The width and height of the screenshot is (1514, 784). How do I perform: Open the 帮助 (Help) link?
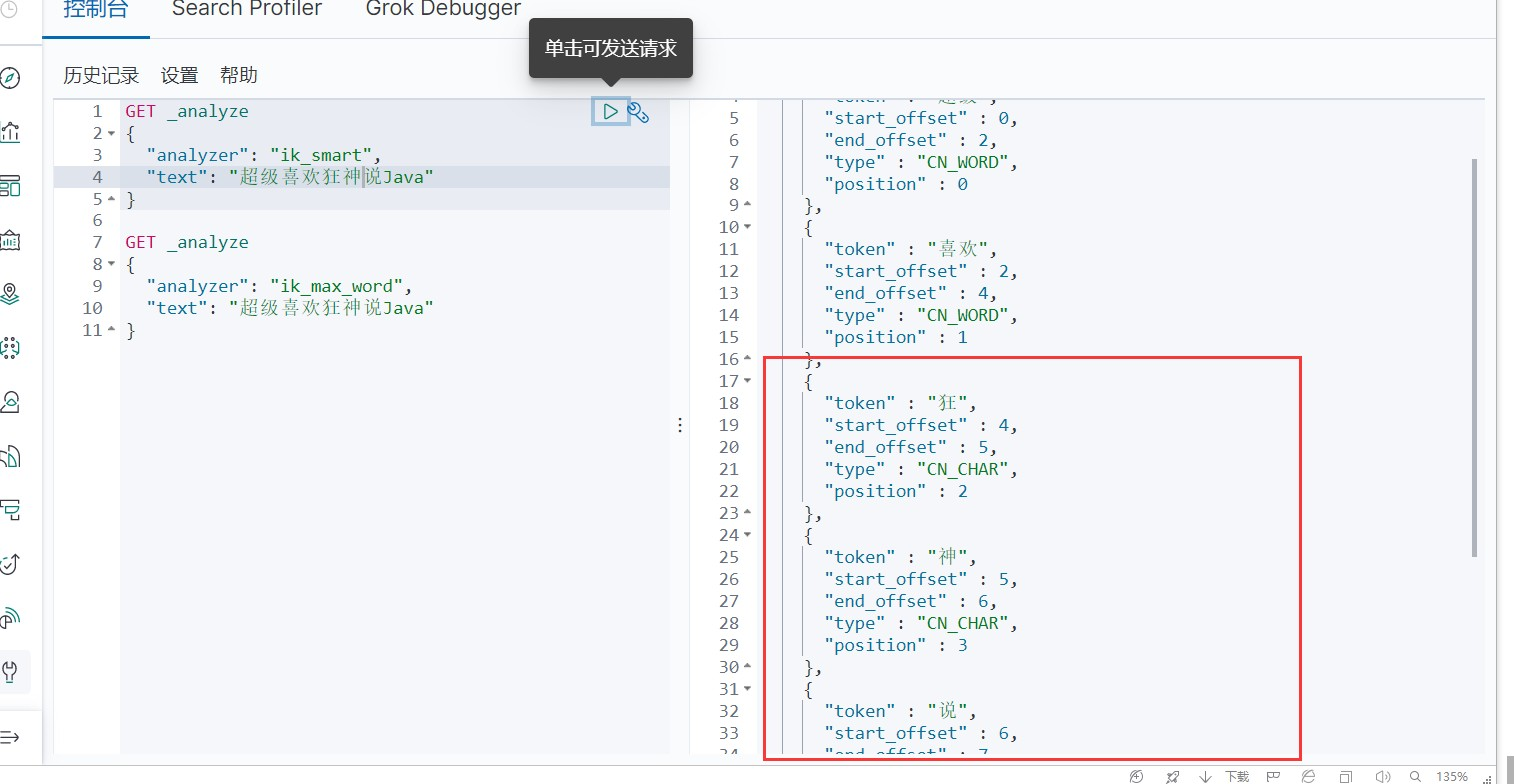click(x=239, y=75)
